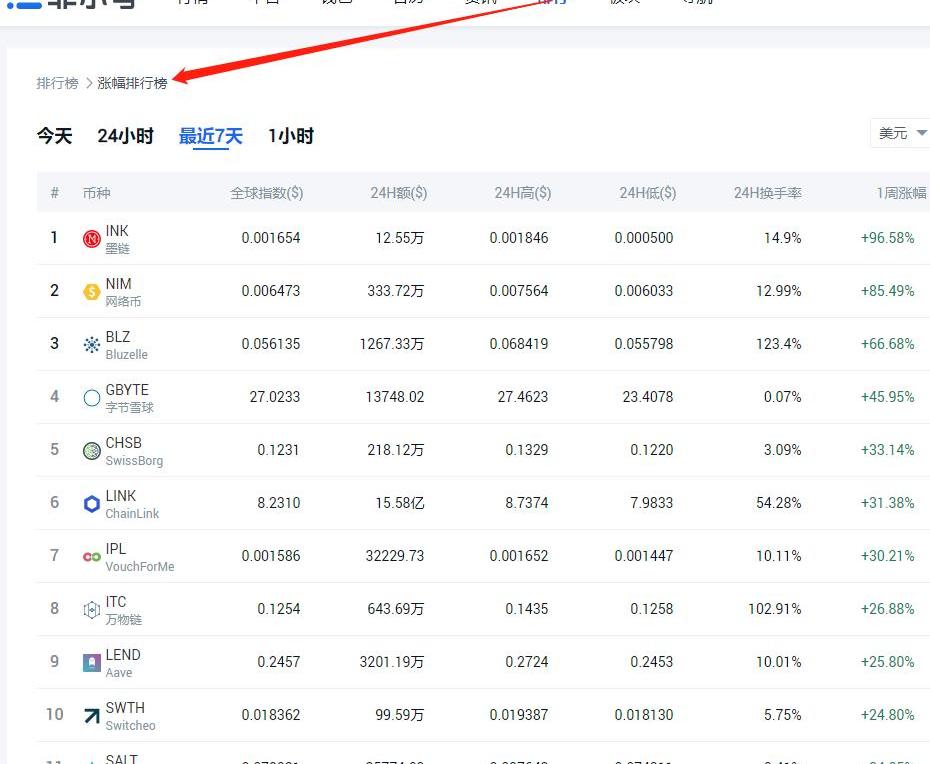
Task: Sort by 24H换手率 column header
Action: 767,193
